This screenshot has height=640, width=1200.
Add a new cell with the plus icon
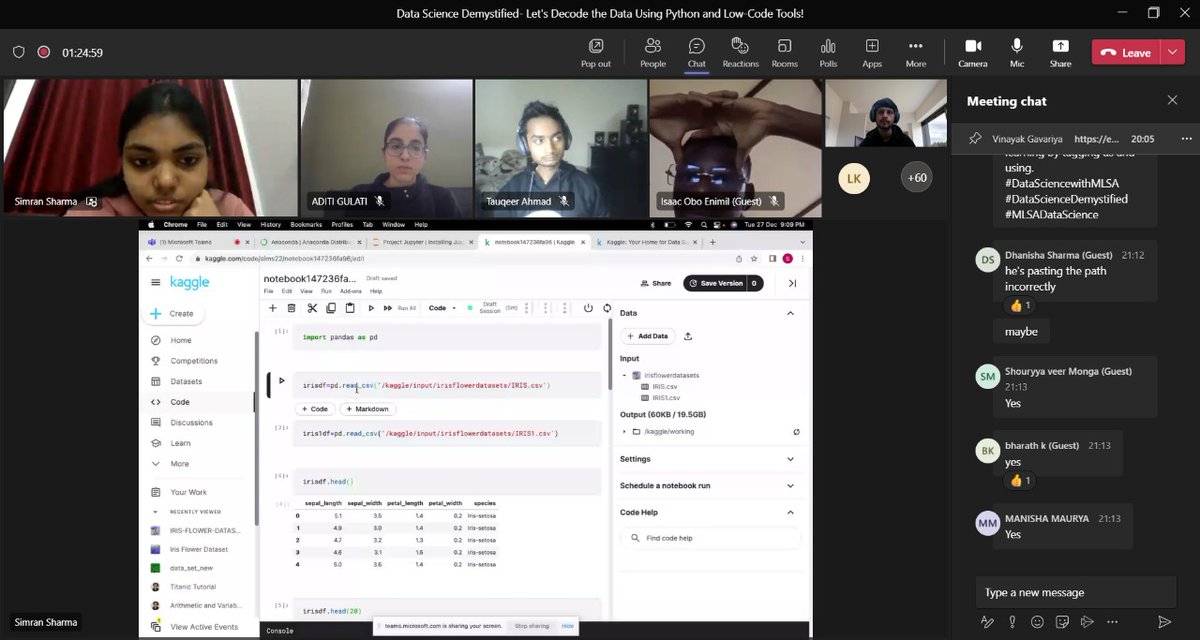click(272, 308)
